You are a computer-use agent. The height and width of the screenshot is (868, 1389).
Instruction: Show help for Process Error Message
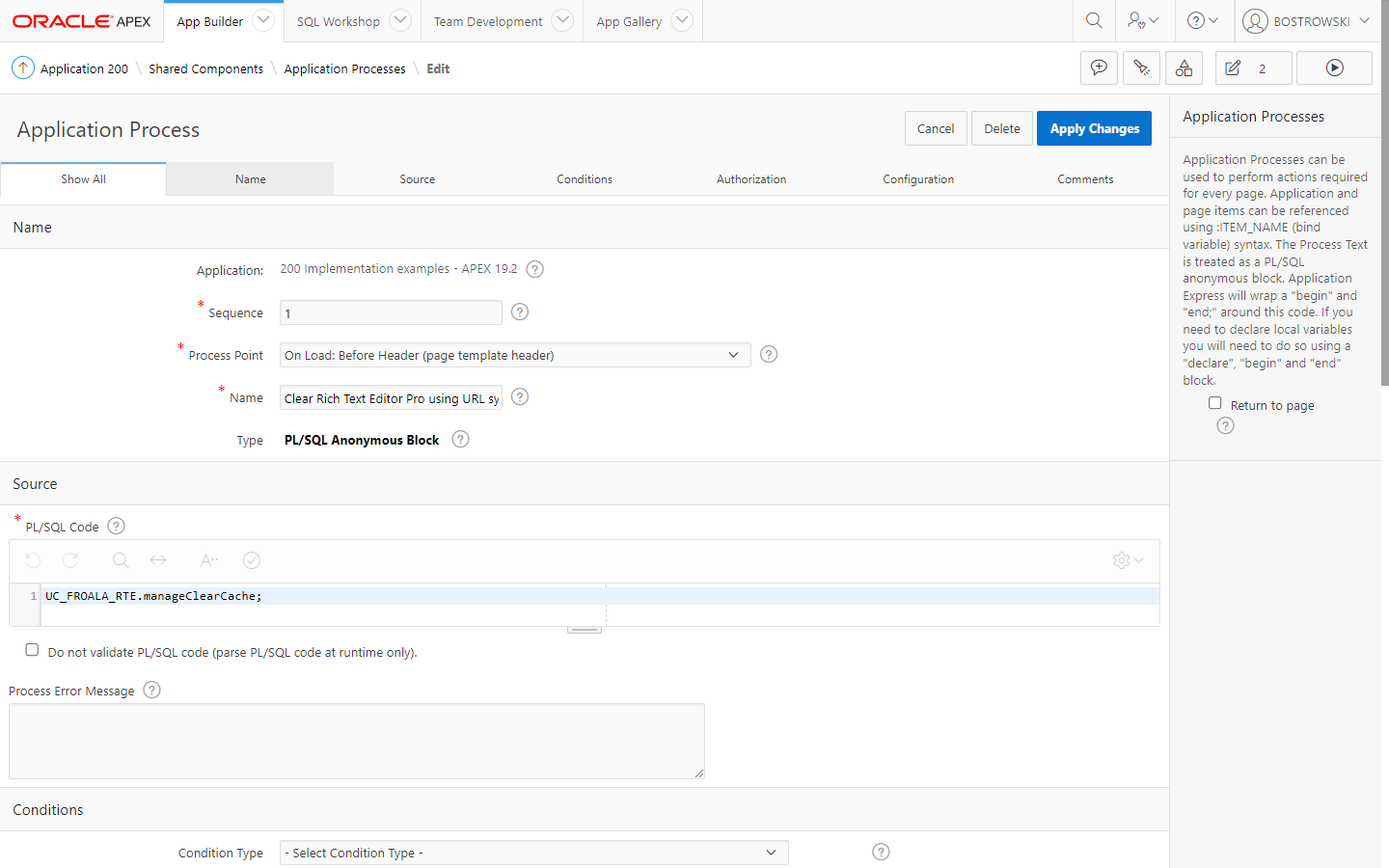[x=151, y=690]
